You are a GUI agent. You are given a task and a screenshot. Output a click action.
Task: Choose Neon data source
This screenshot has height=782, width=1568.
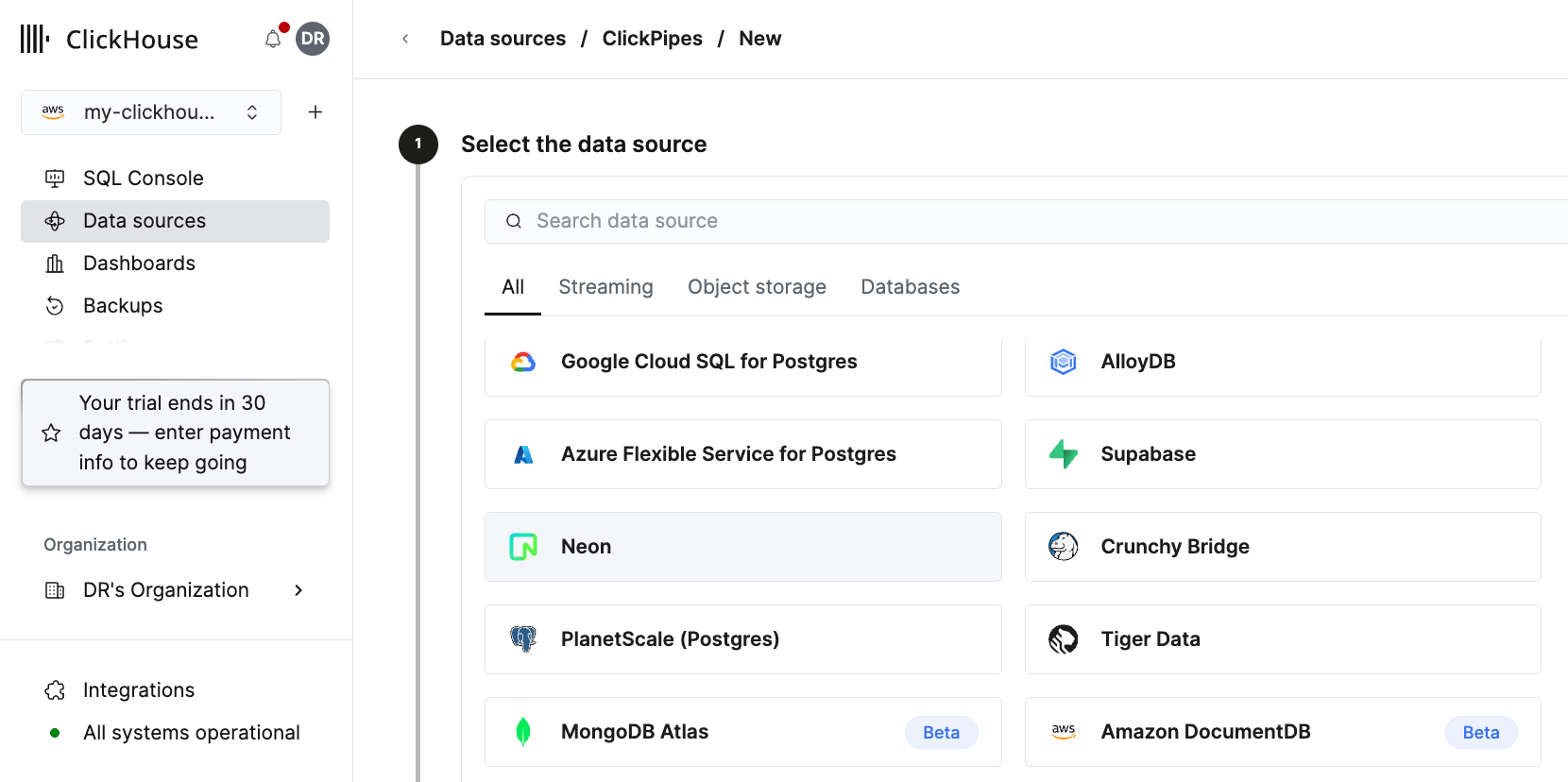[742, 547]
